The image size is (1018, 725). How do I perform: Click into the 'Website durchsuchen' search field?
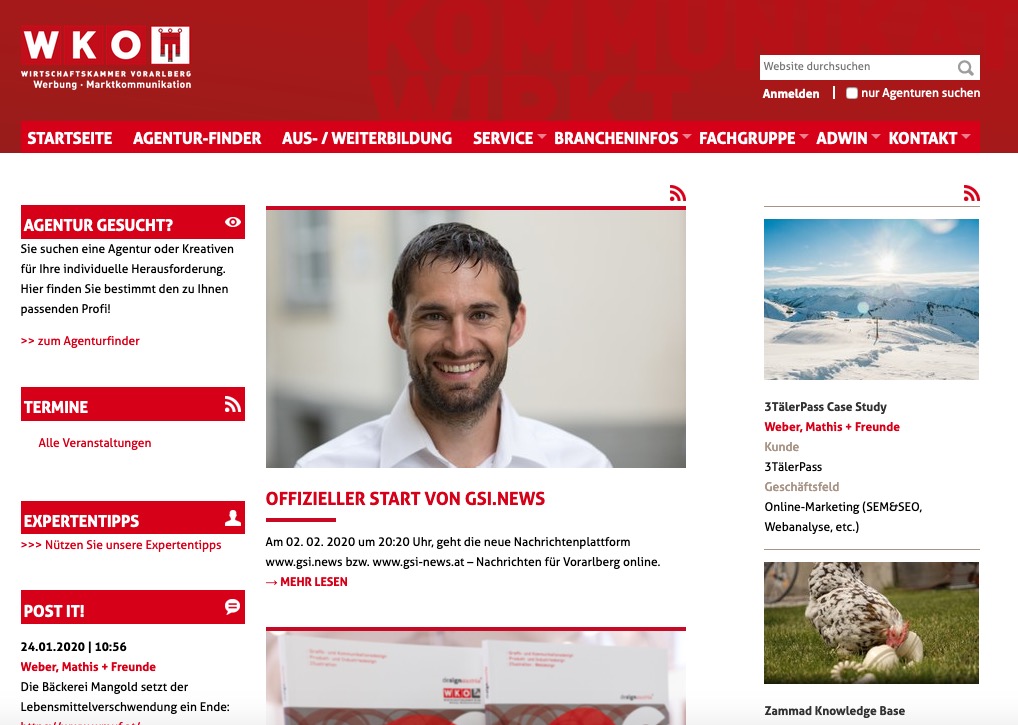click(x=858, y=67)
